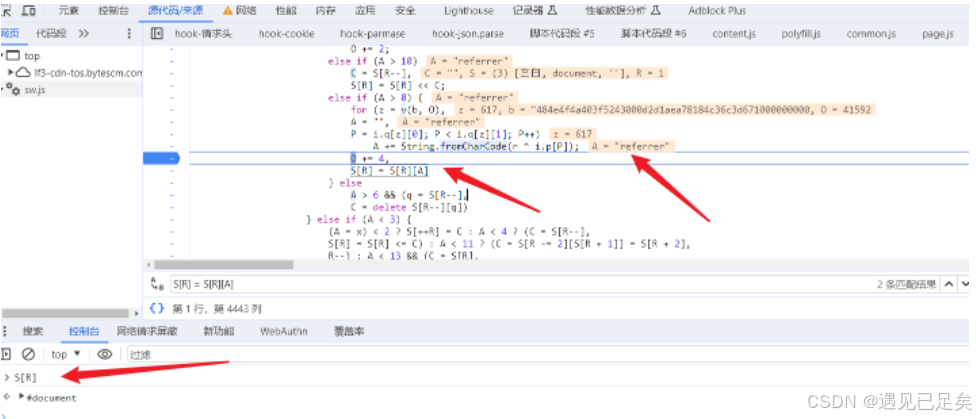976x419 pixels.
Task: Go to the previous search match arrow
Action: click(949, 284)
